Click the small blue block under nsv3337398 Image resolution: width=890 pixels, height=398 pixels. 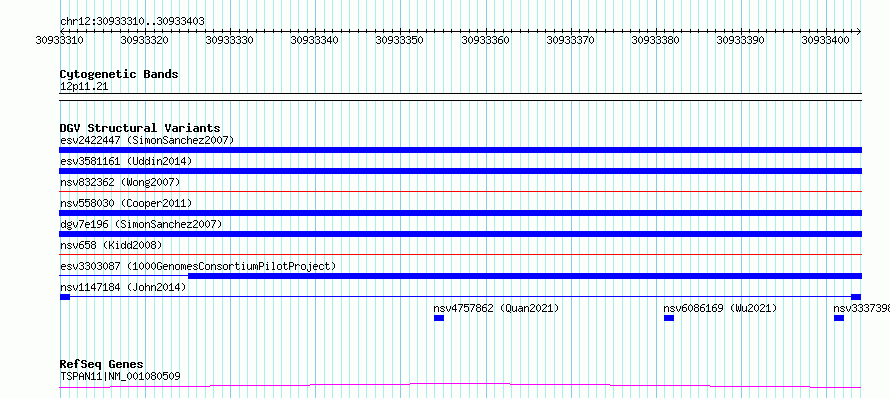coord(839,318)
